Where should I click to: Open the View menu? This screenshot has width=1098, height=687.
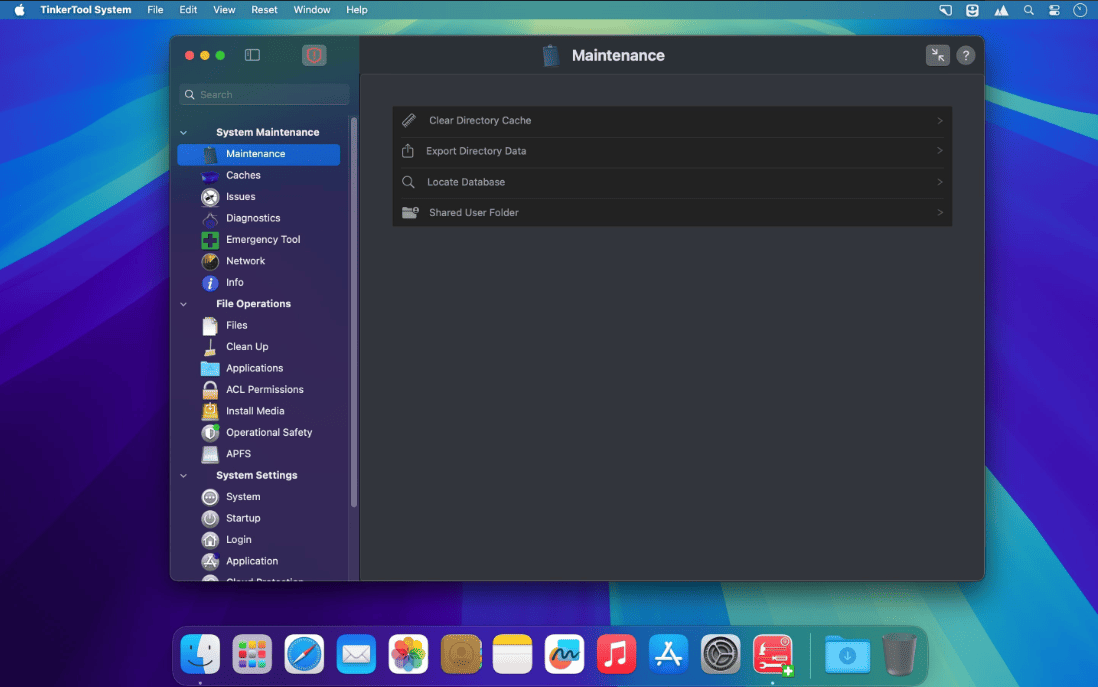click(x=224, y=10)
